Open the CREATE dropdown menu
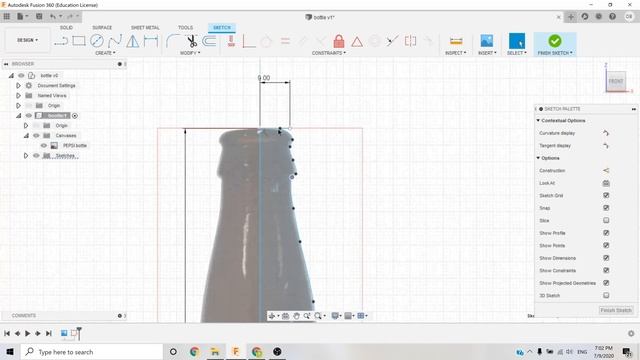This screenshot has height=360, width=640. 105,53
